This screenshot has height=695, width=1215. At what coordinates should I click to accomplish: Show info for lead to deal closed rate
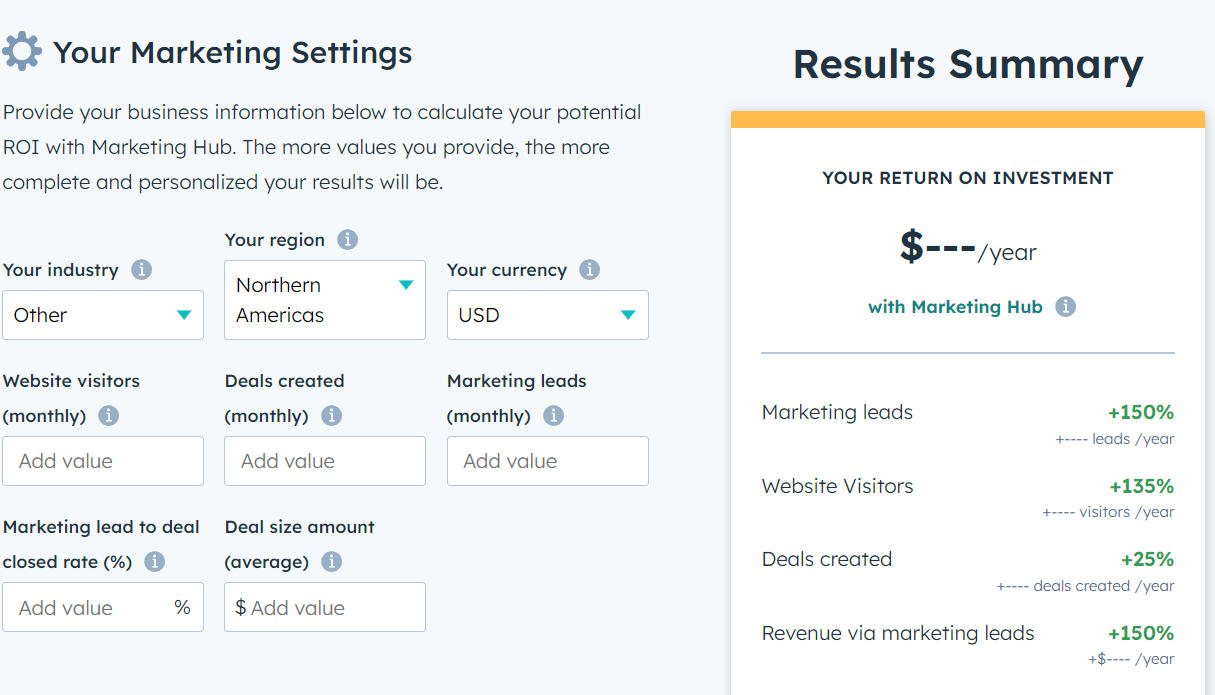(155, 562)
